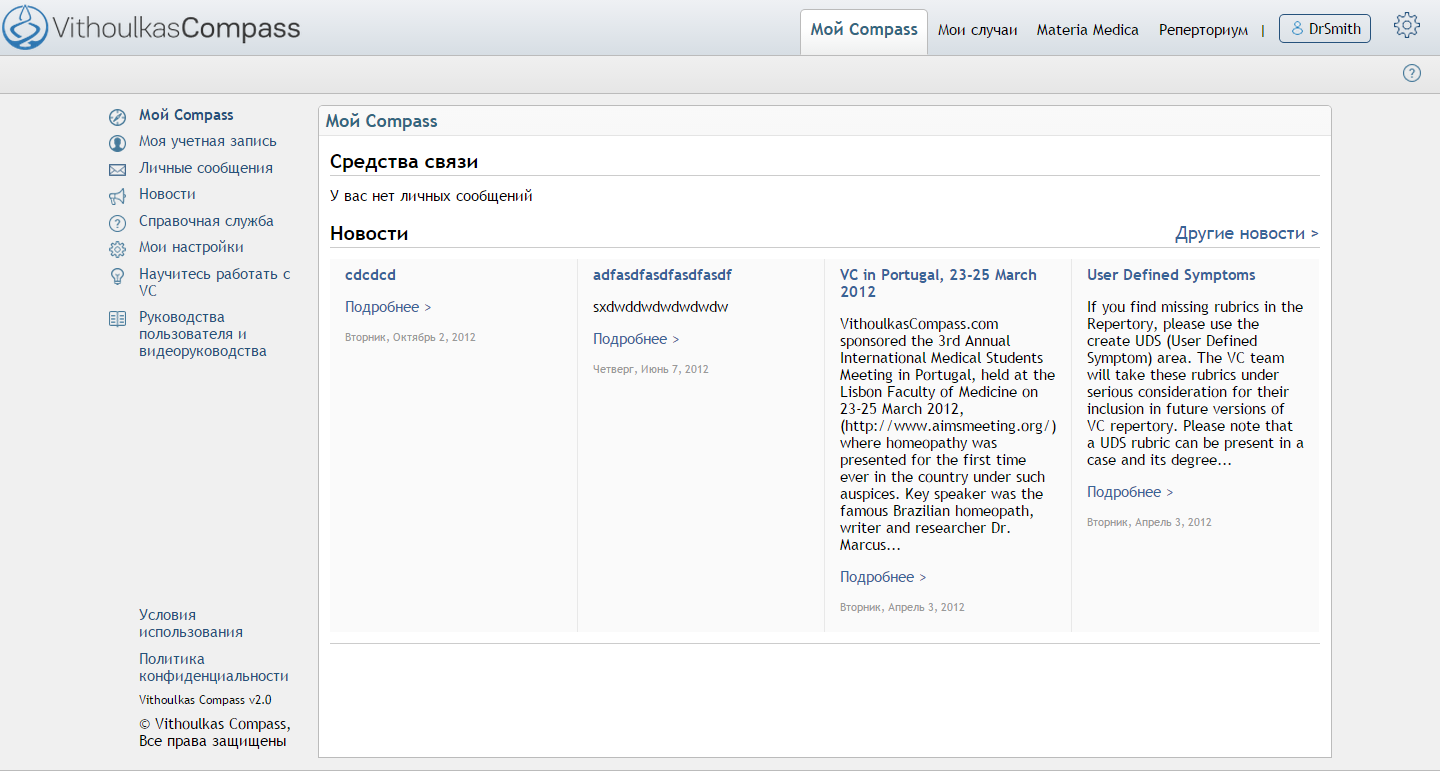Click the date Четверг, Июнь 7, 2012
Viewport: 1441px width, 771px height.
pos(650,369)
